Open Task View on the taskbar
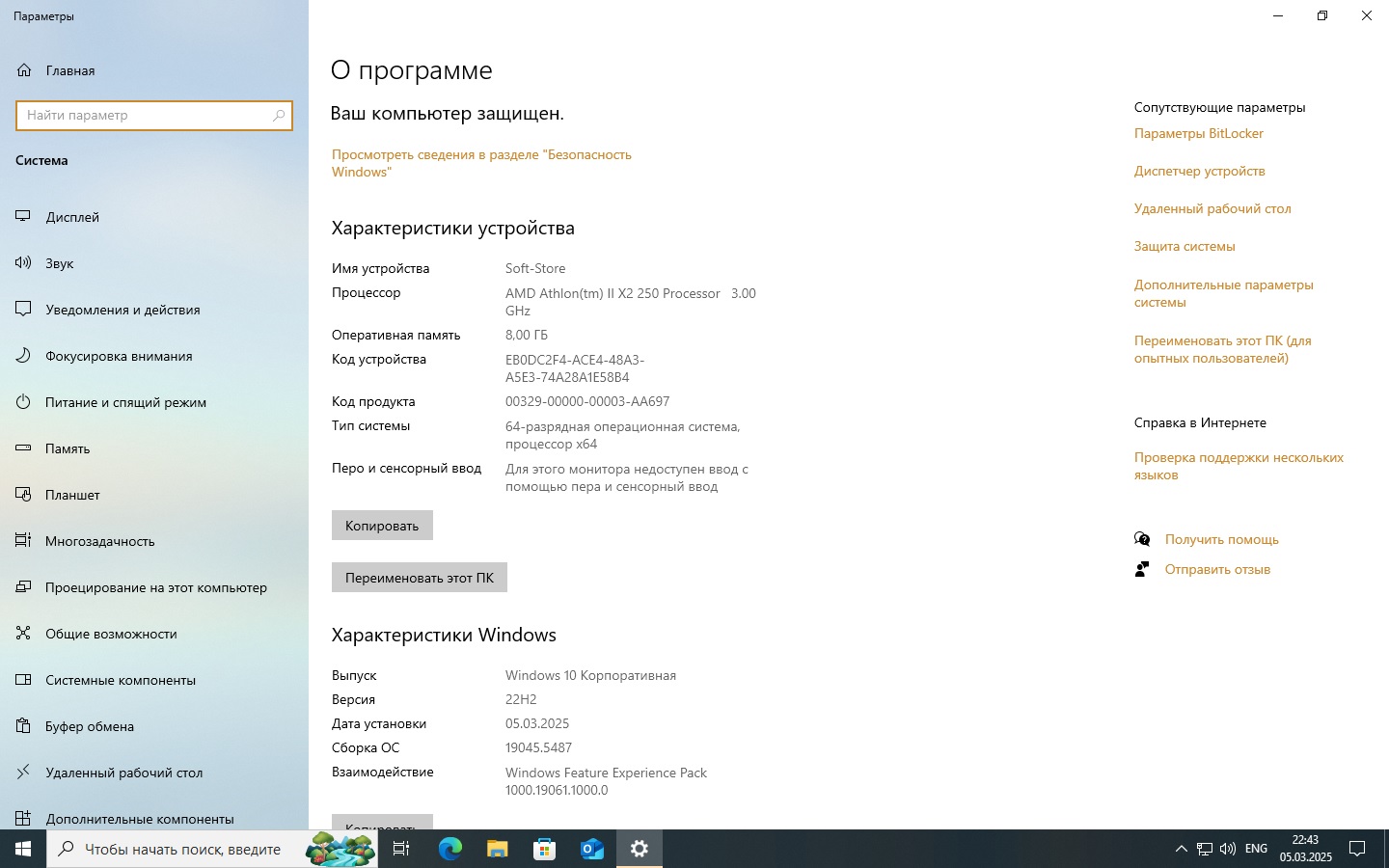Image resolution: width=1389 pixels, height=868 pixels. pos(401,849)
